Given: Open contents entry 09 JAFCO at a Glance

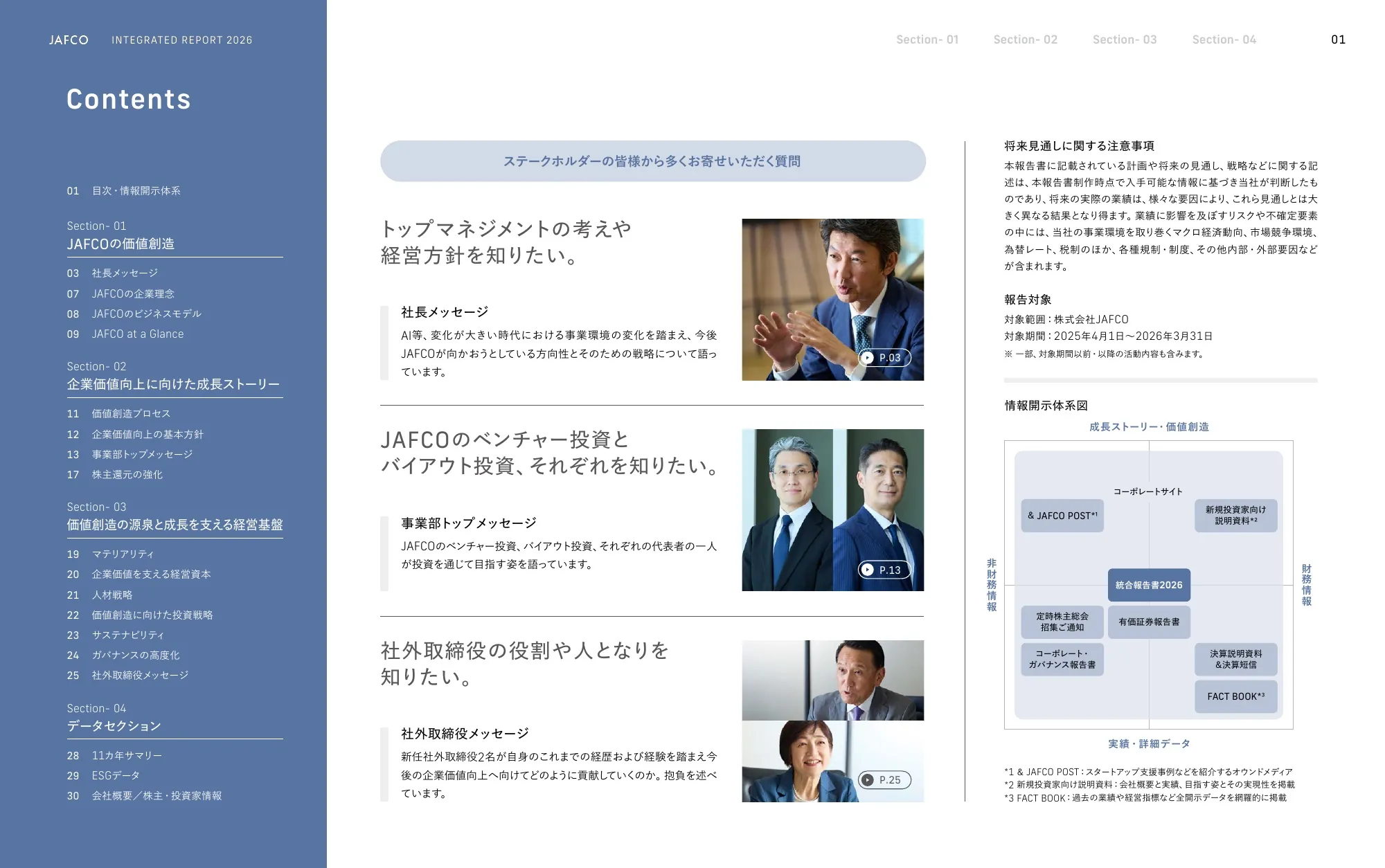Looking at the screenshot, I should [125, 334].
